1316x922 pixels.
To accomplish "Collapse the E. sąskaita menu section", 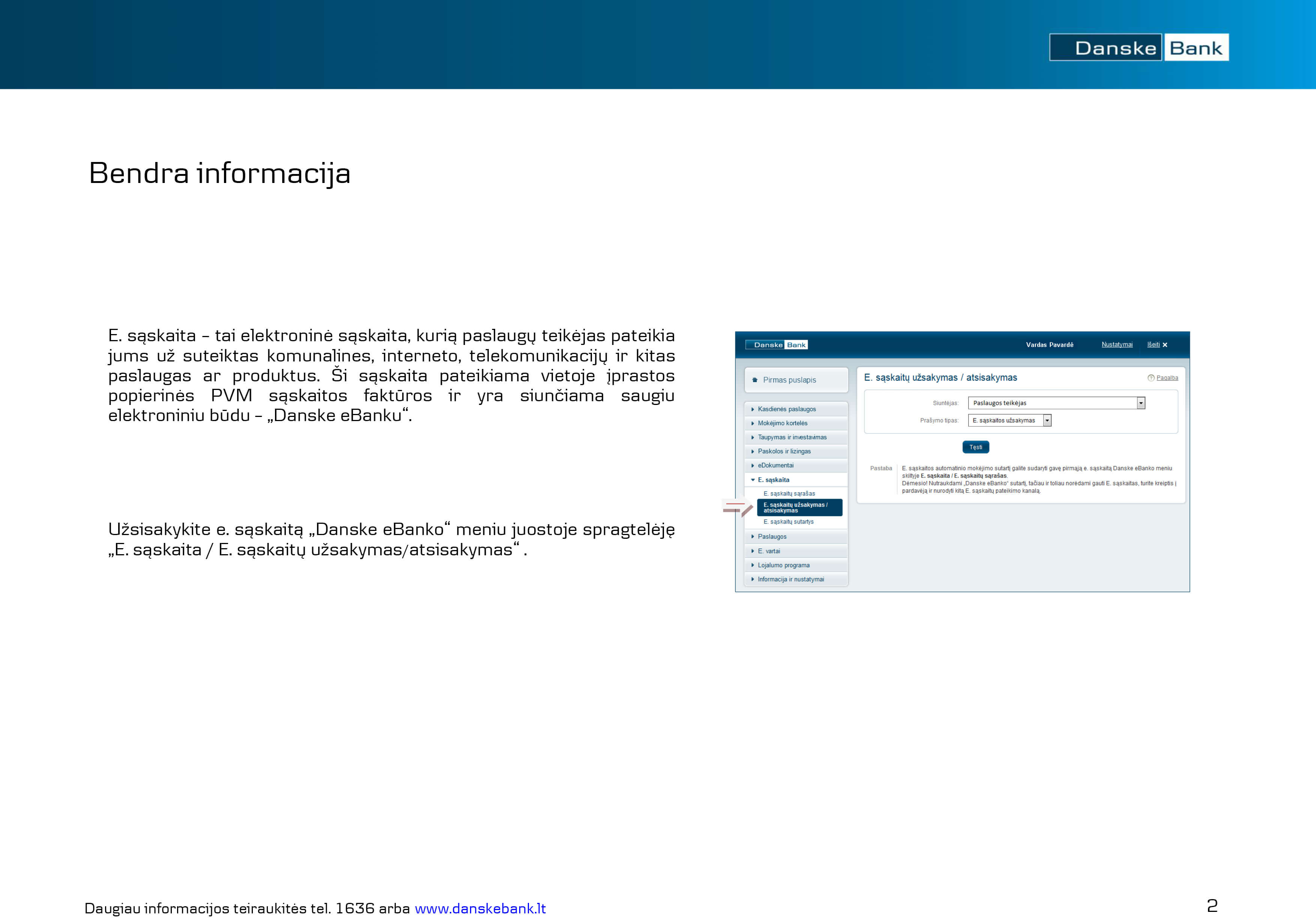I will coord(796,480).
